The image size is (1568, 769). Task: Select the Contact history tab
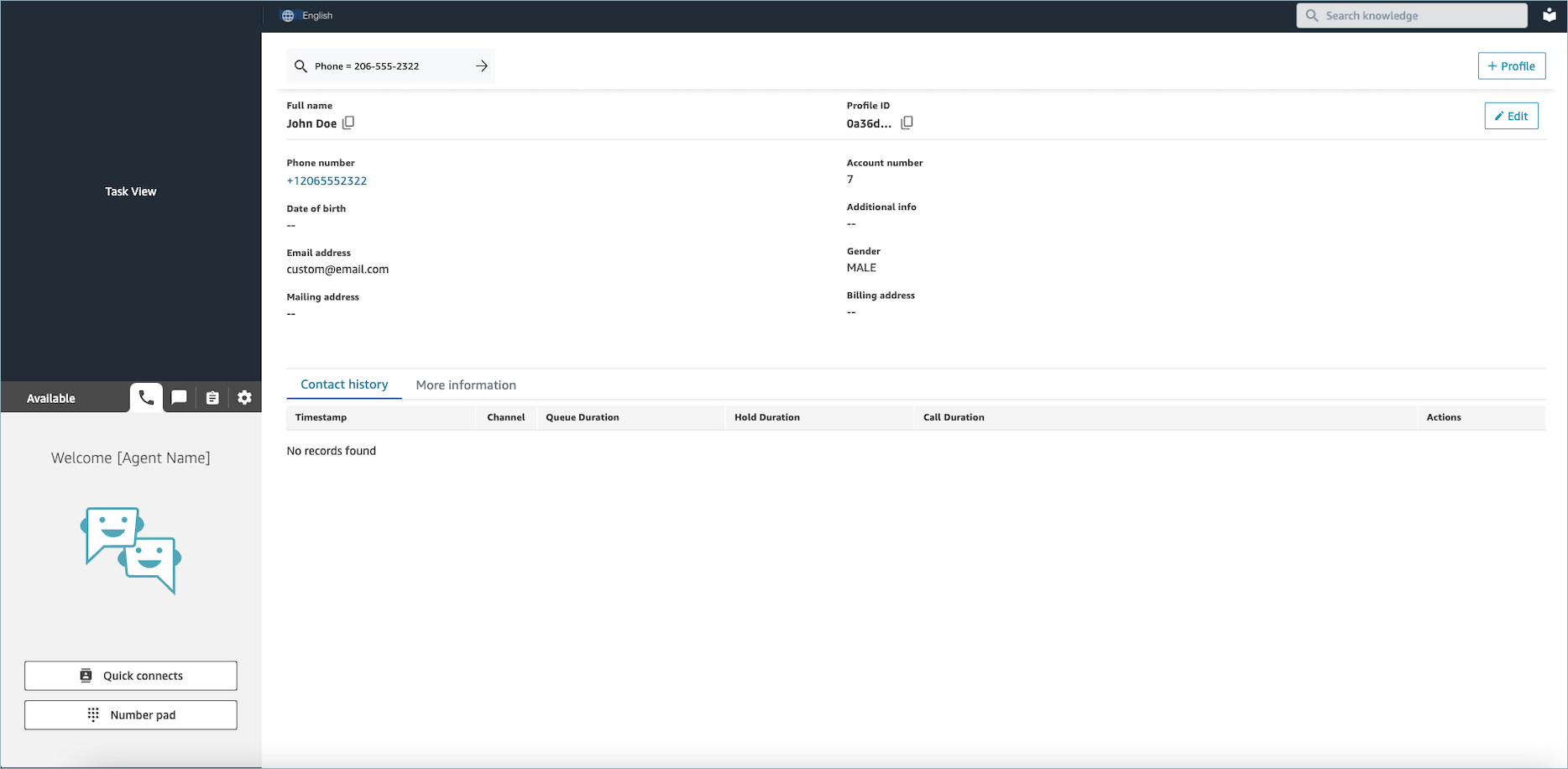pyautogui.click(x=344, y=384)
